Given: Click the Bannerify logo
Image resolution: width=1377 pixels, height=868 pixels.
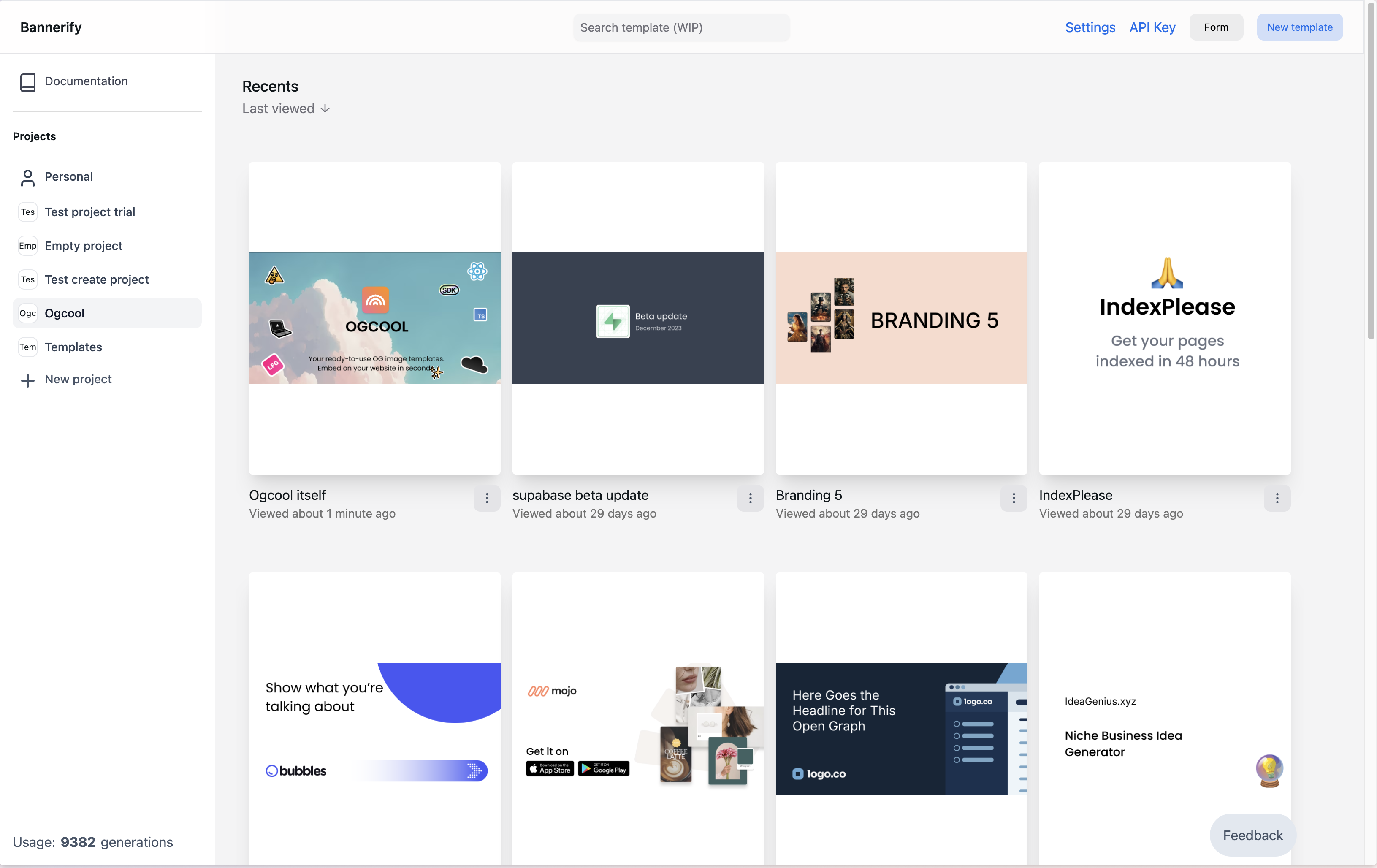Looking at the screenshot, I should click(x=51, y=27).
